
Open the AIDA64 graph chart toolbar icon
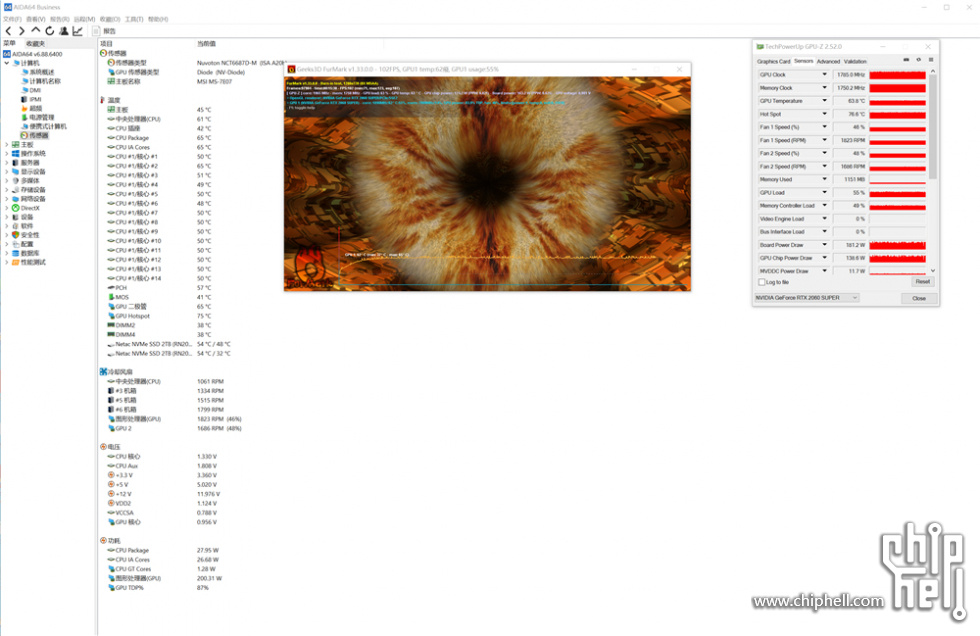click(78, 31)
